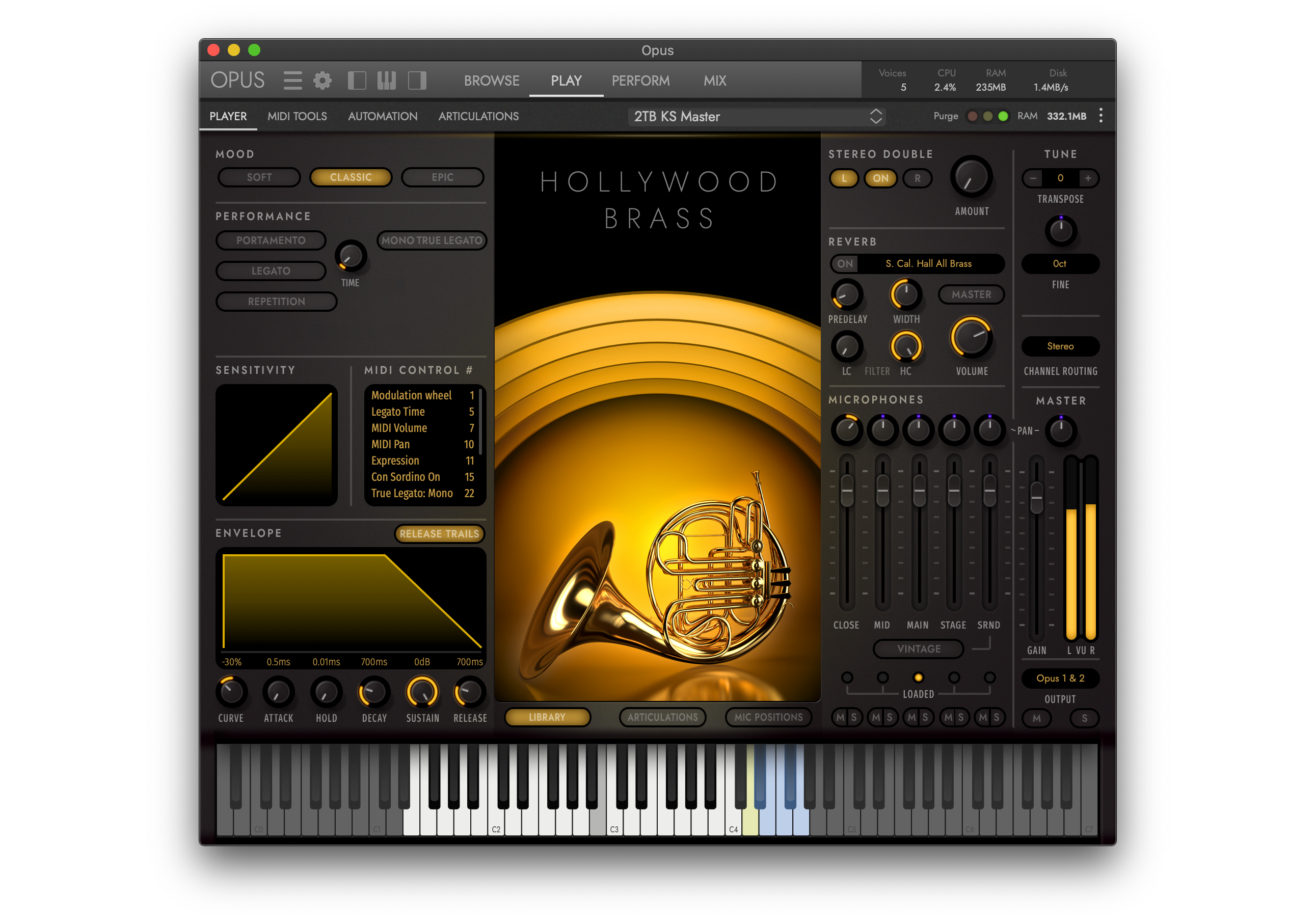1316x921 pixels.
Task: Open the MIDI Tools tab
Action: (x=297, y=116)
